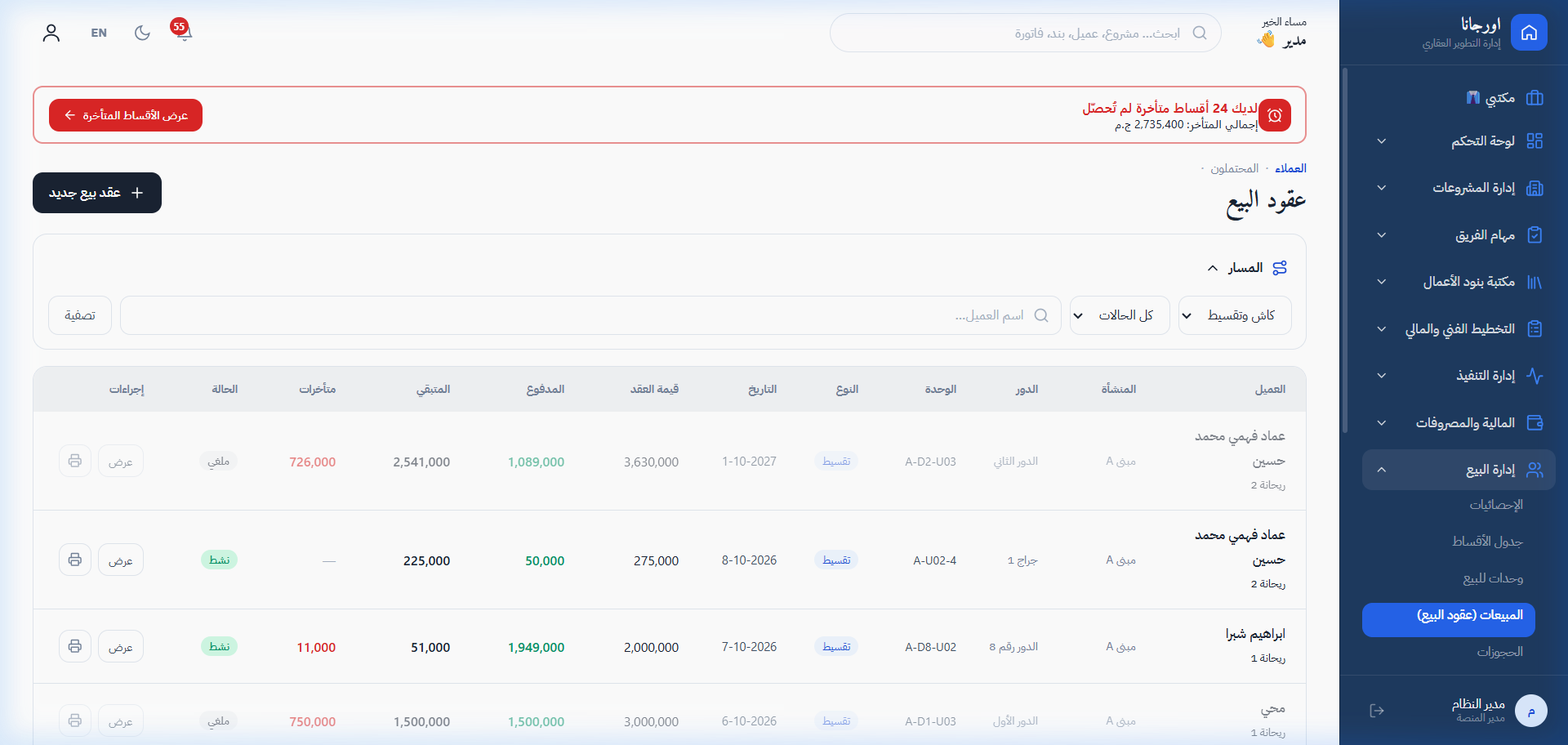Open the كاش وتقسيط payment type dropdown
The height and width of the screenshot is (745, 1568).
pos(1235,315)
